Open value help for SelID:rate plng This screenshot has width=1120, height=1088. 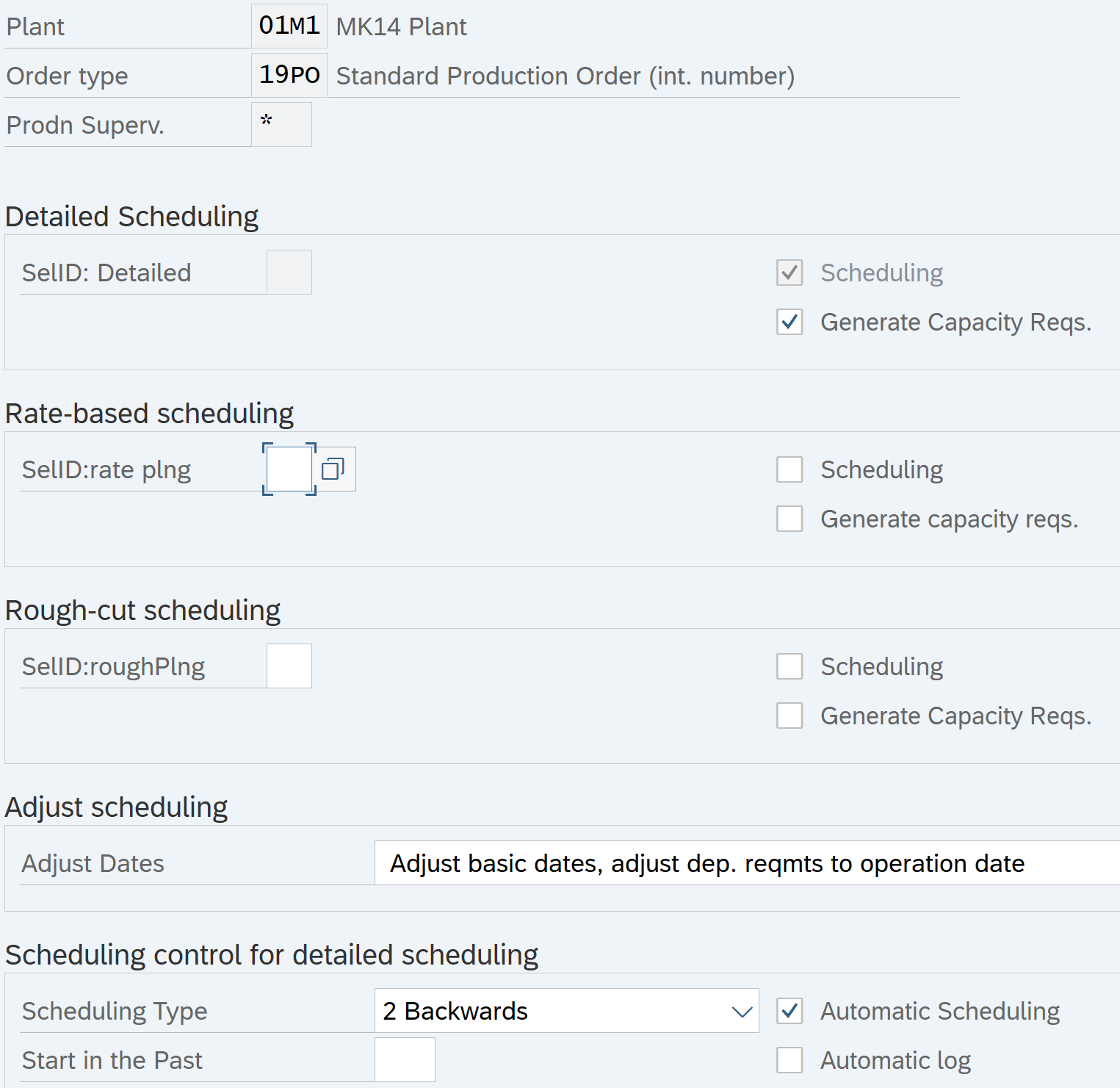coord(333,469)
